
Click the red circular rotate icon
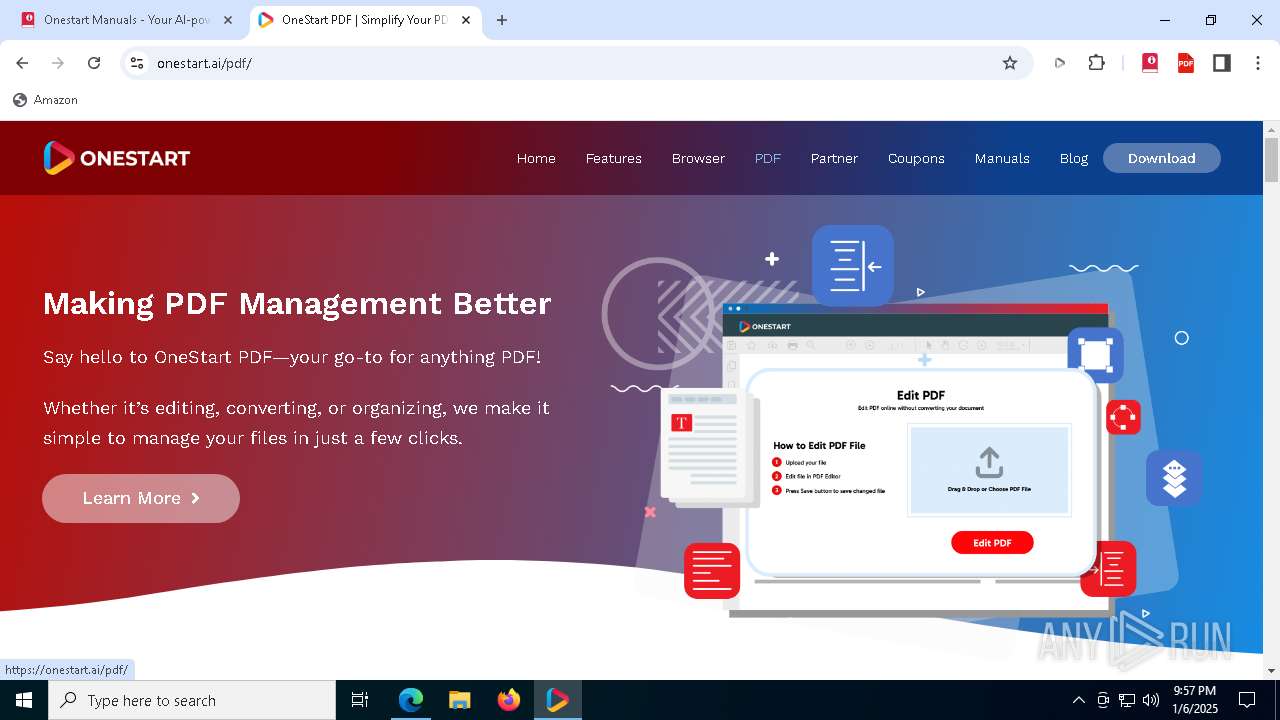click(x=1124, y=417)
